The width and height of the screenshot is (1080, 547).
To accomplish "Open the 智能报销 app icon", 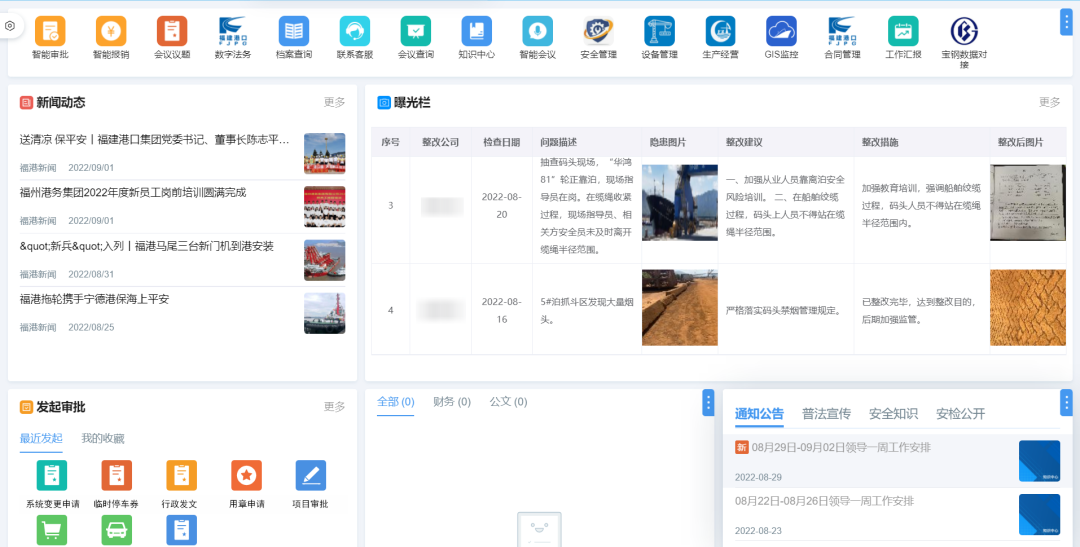I will pyautogui.click(x=111, y=31).
